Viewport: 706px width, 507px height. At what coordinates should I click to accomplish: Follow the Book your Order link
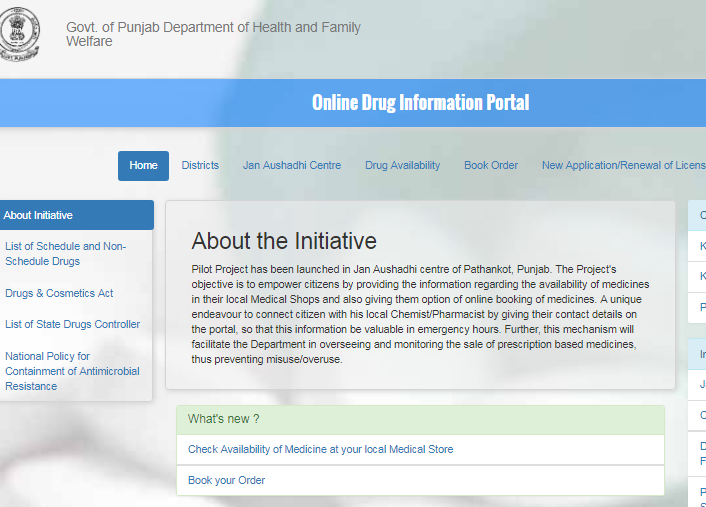(226, 480)
